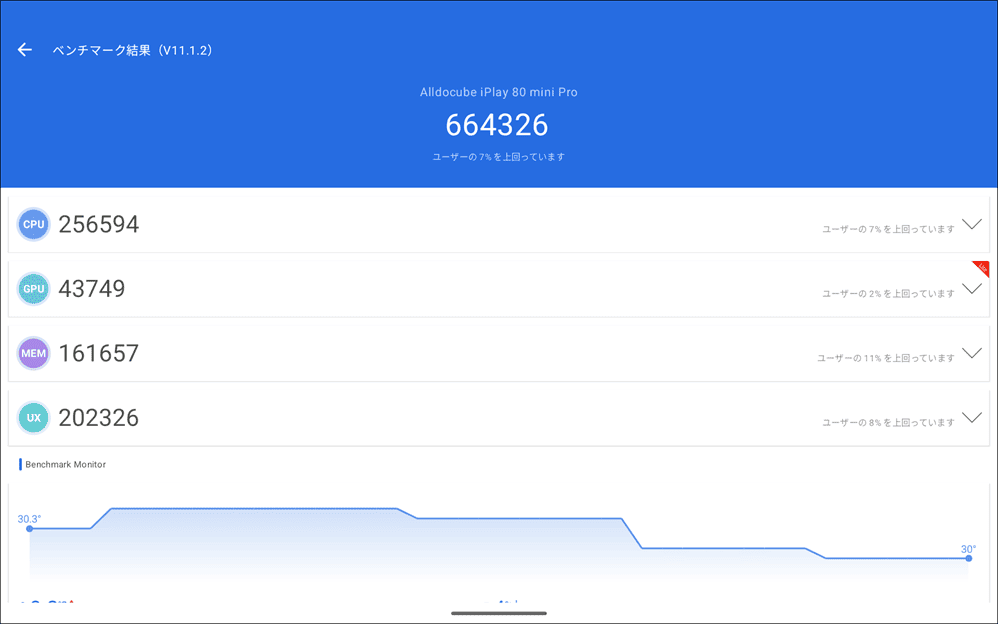Screen dimensions: 998x624
Task: Tap the ベンチマーク結果 (V11.1.2) title
Action: 132,50
